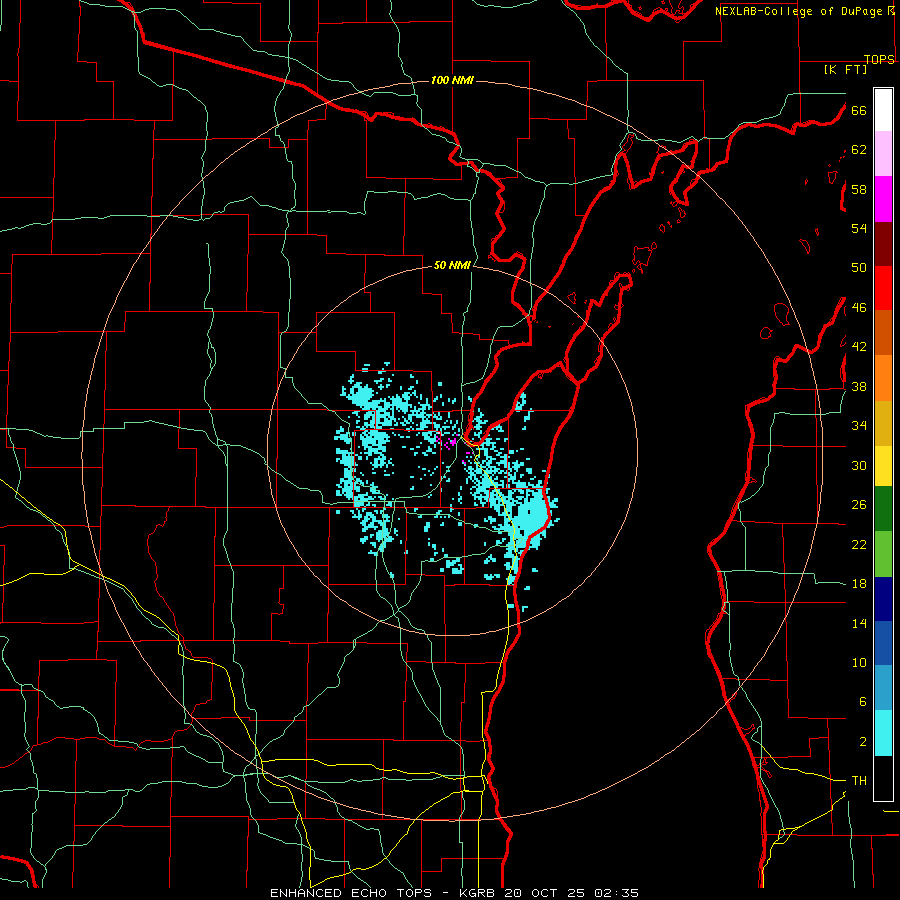The image size is (900, 900).
Task: Click the dark red 50-54 kft swatch
Action: [883, 244]
